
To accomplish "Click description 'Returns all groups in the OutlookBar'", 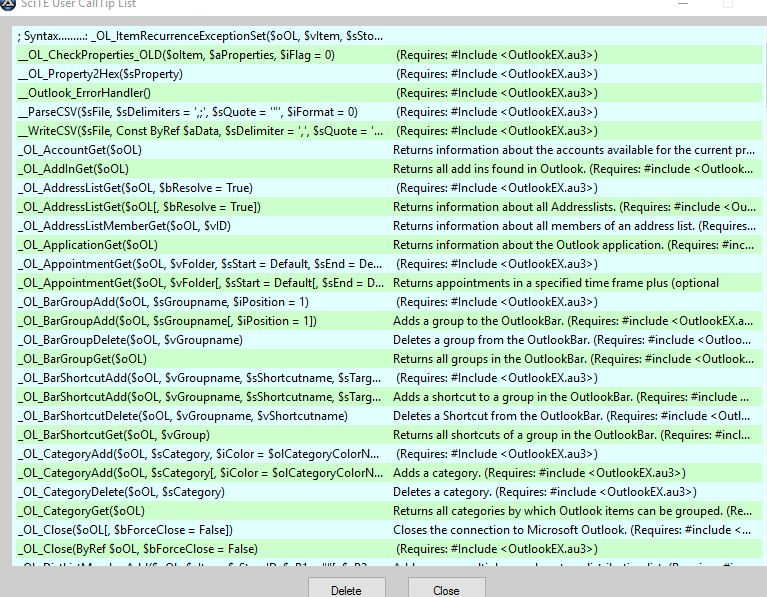I will point(573,360).
